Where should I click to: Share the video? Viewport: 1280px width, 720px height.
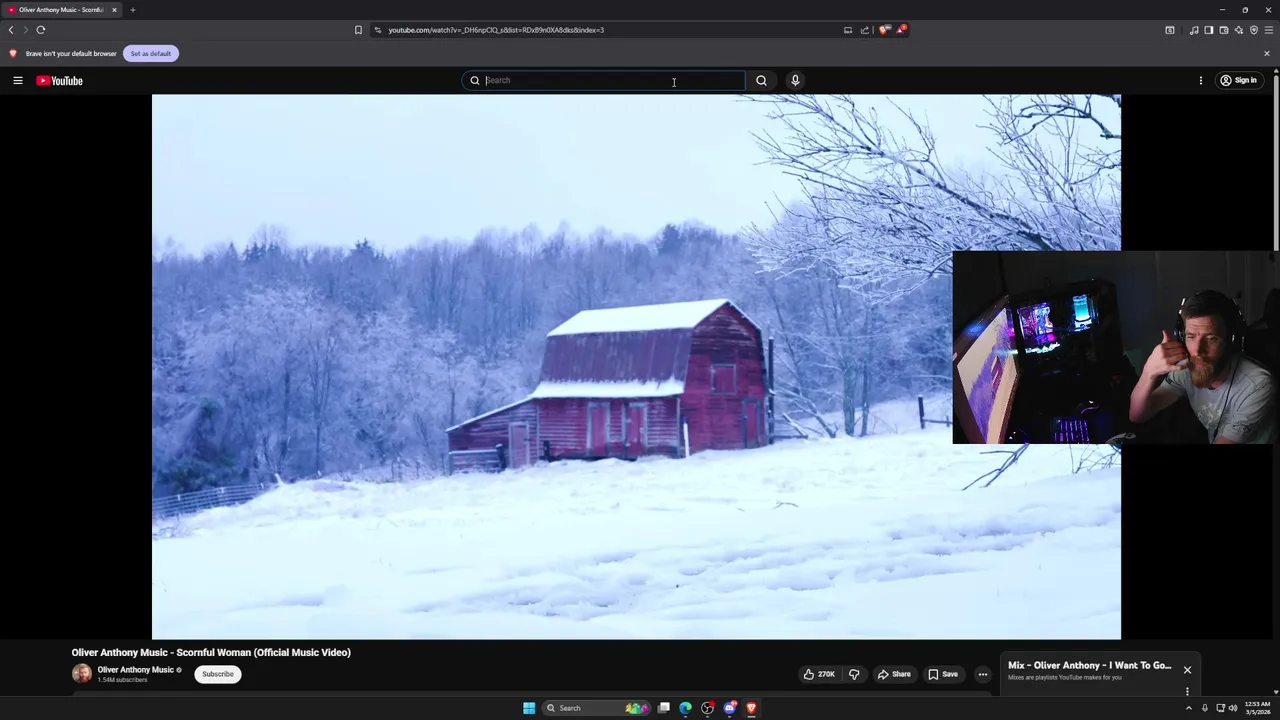(894, 674)
